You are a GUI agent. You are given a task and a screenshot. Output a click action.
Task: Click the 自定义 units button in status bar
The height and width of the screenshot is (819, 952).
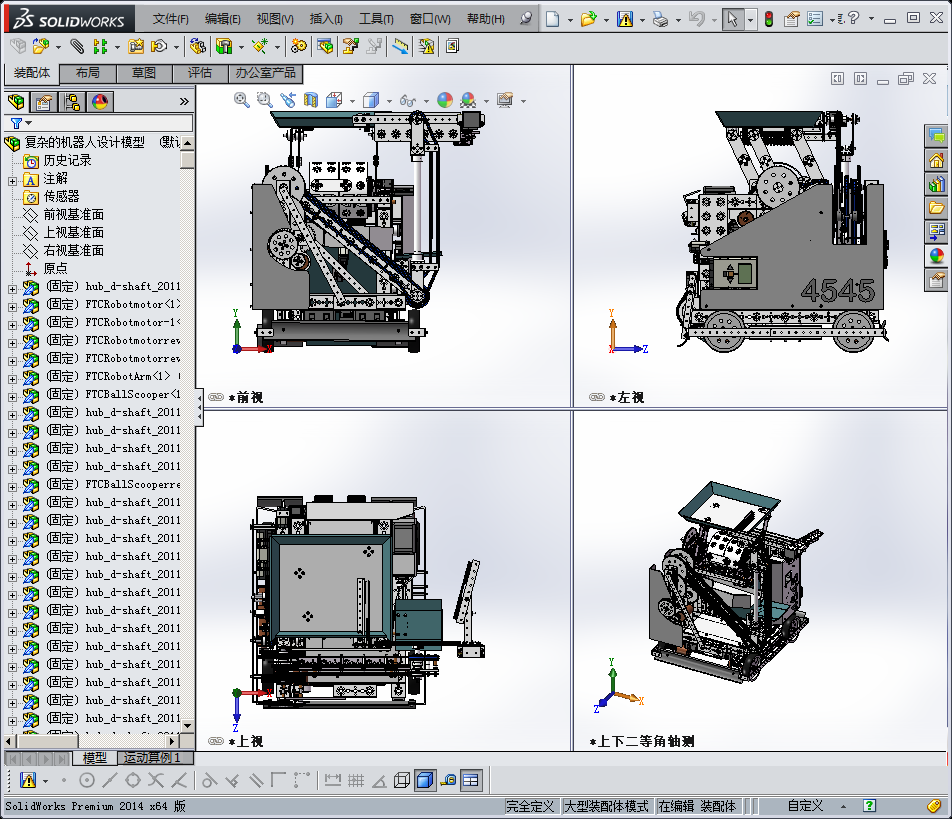tap(805, 806)
